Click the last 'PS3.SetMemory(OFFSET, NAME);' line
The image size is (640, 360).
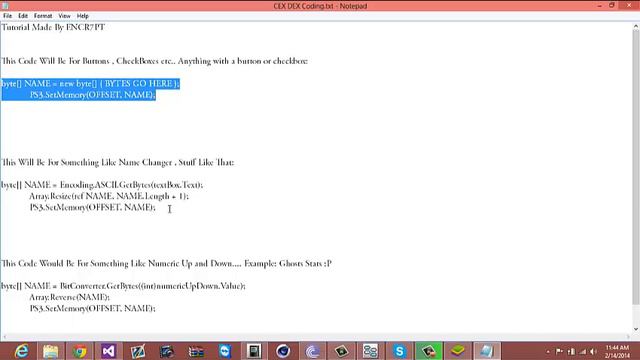tap(92, 309)
